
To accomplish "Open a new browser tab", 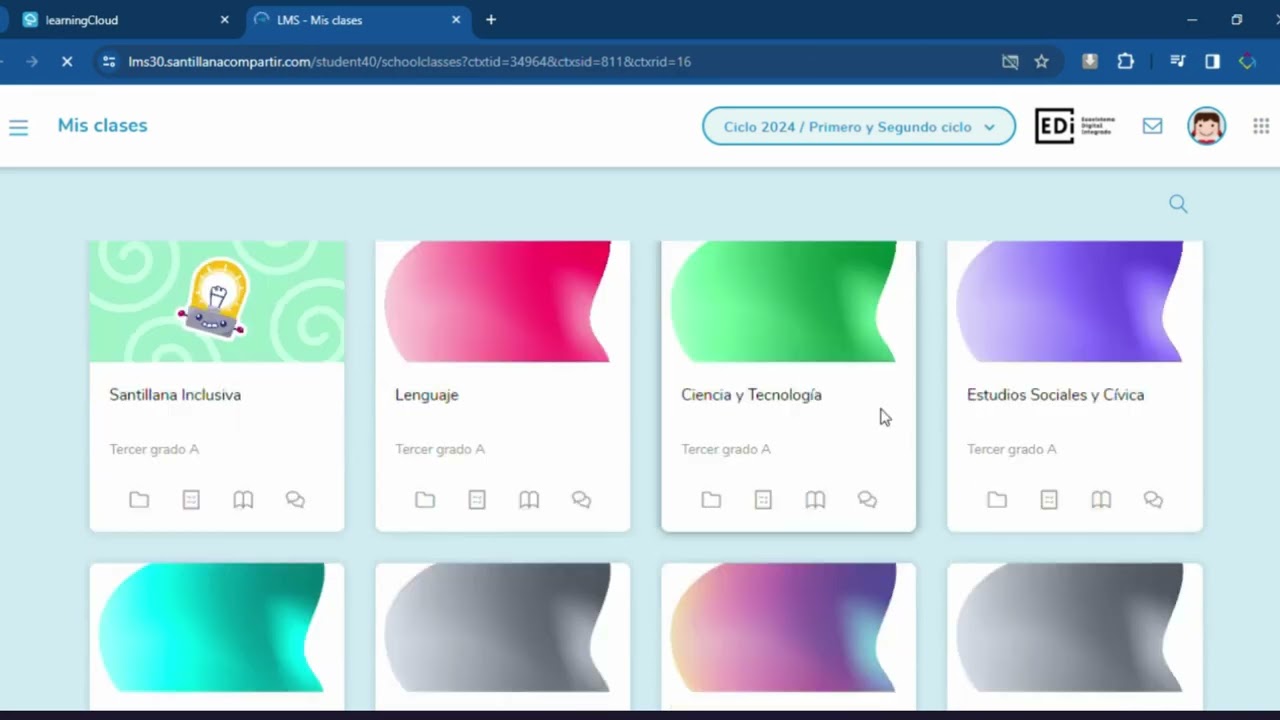I will (x=490, y=20).
